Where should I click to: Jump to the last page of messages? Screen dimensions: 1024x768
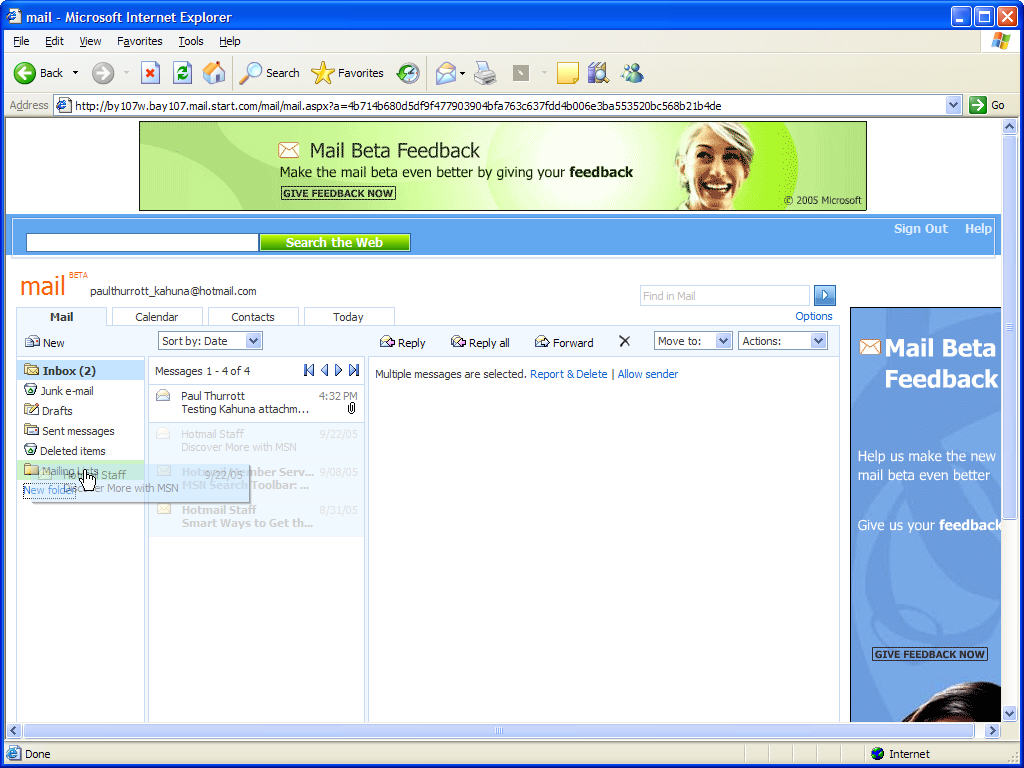(x=354, y=370)
